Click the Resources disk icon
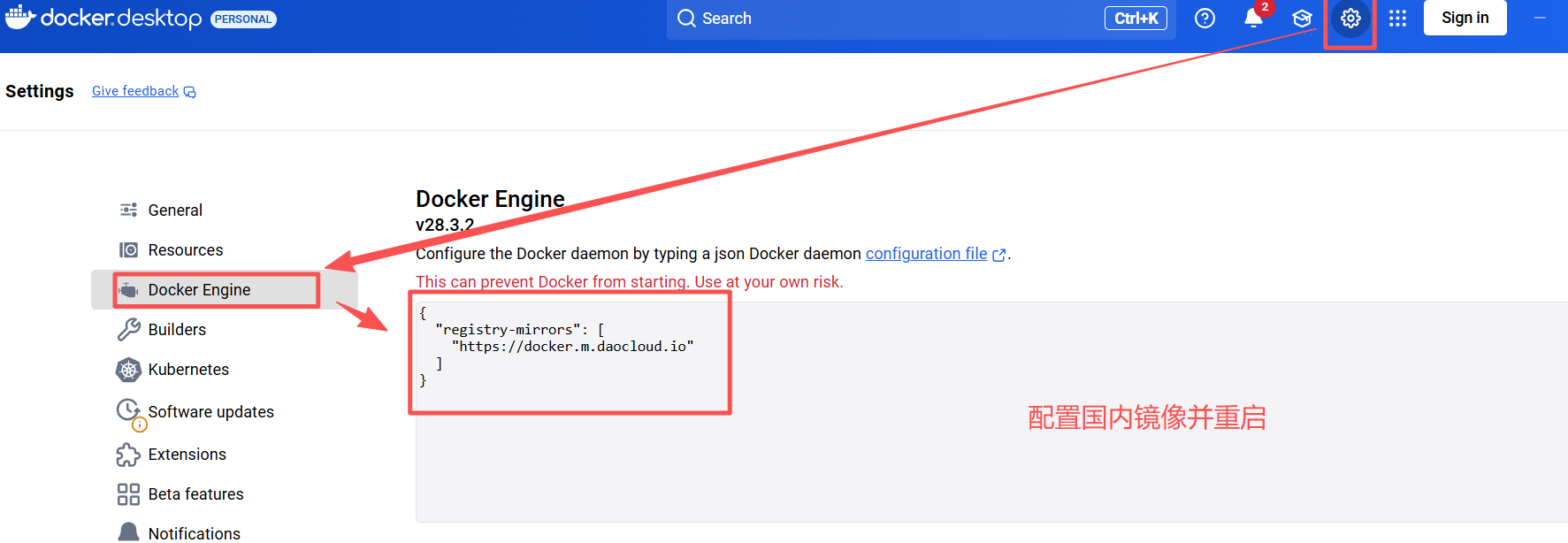Viewport: 1568px width, 543px height. pos(128,250)
